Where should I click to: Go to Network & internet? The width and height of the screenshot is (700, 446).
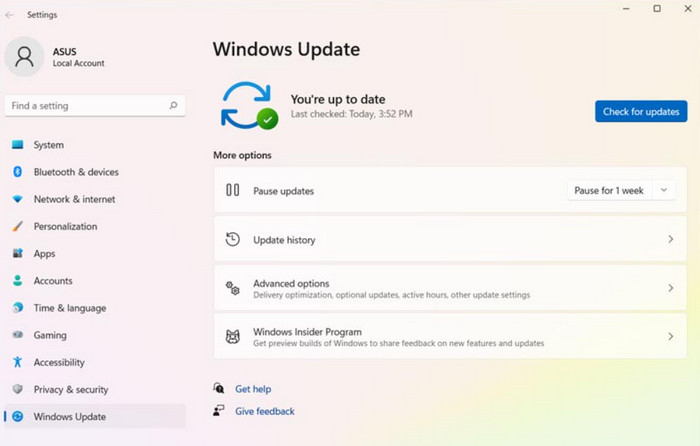(95, 199)
